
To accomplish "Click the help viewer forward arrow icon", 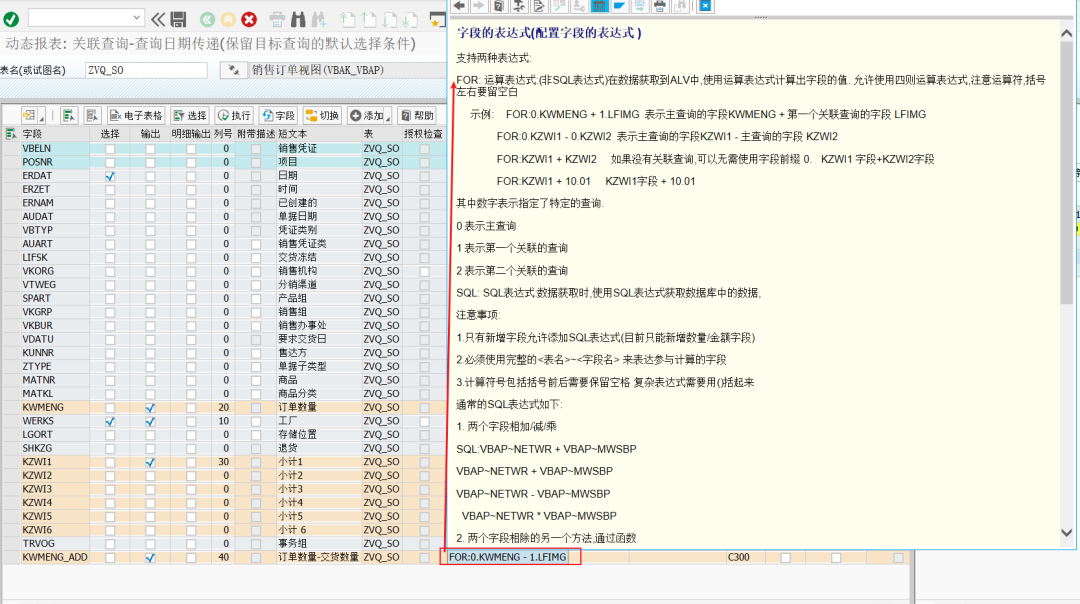I will tap(479, 6).
